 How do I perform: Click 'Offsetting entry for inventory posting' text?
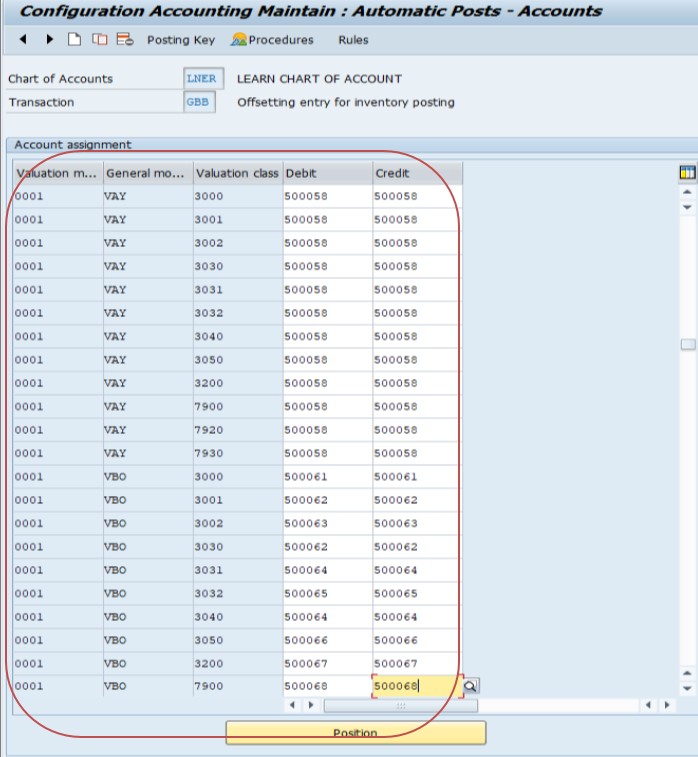(x=346, y=102)
